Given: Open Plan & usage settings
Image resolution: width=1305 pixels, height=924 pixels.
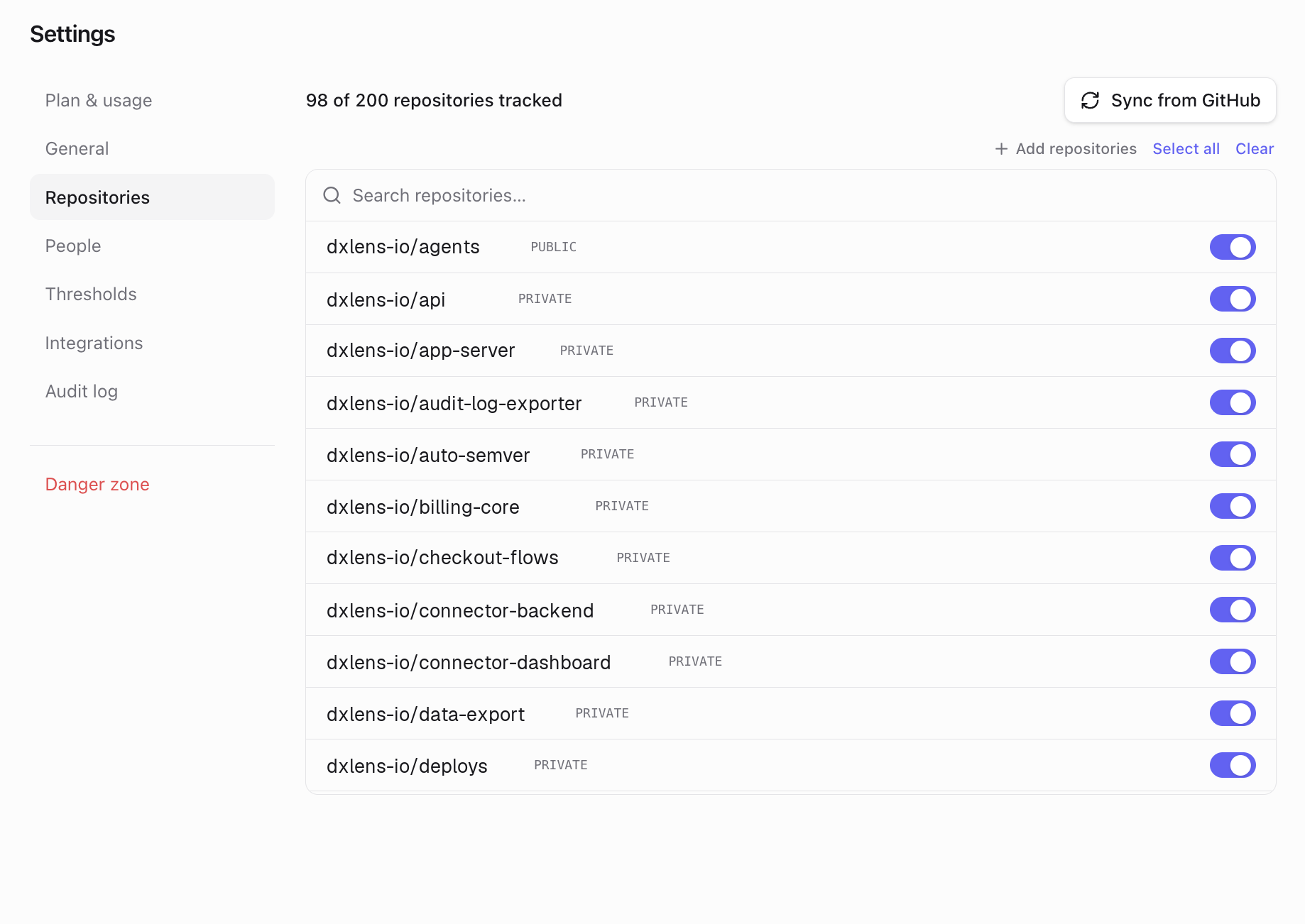Looking at the screenshot, I should click(x=152, y=100).
